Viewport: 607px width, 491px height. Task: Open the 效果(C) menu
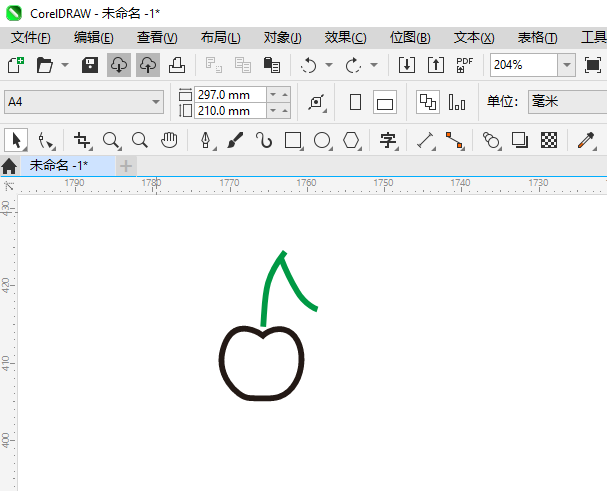pyautogui.click(x=345, y=38)
